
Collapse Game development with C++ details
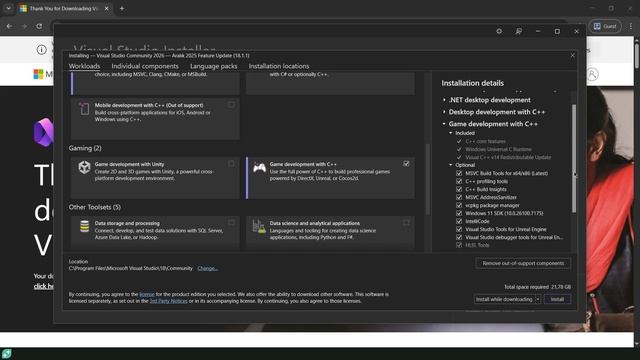coord(444,124)
